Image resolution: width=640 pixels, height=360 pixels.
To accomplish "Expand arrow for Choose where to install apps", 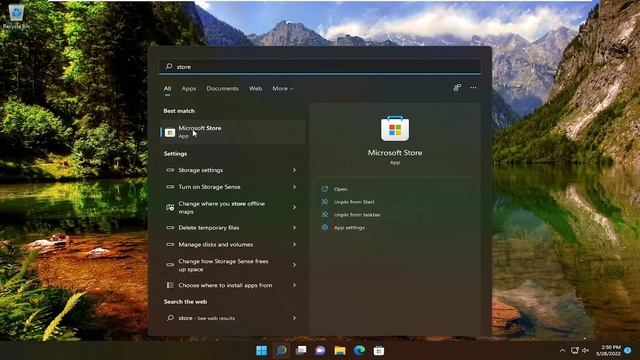I will 294,285.
